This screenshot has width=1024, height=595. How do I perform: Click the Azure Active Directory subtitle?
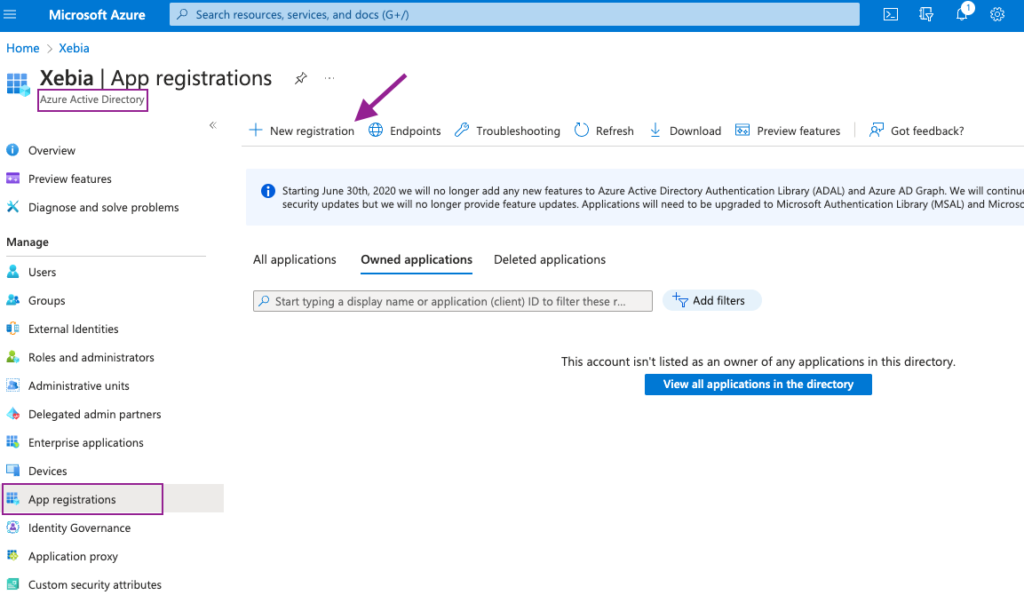point(92,99)
